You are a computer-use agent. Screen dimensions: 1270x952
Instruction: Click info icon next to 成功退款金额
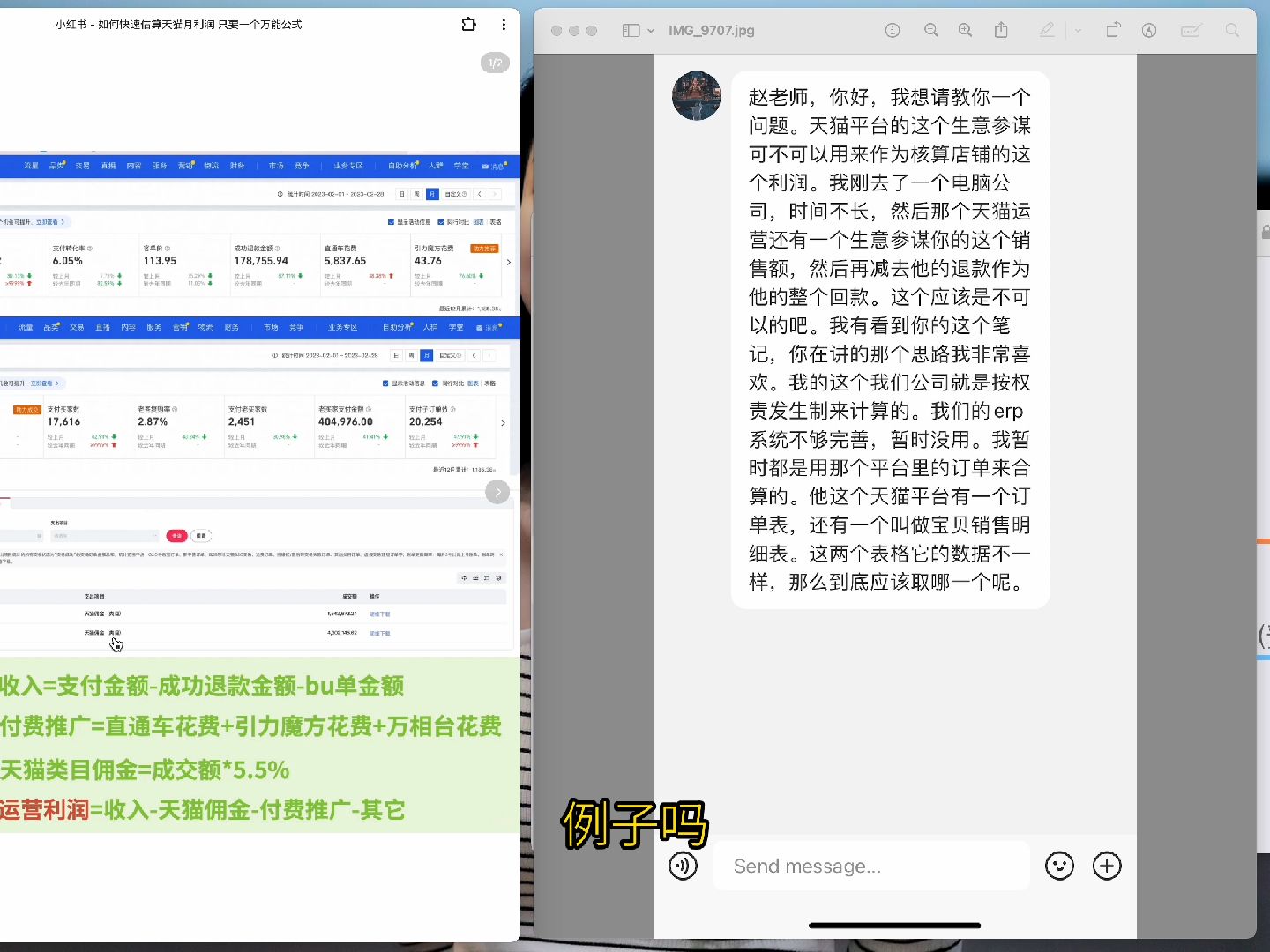tap(278, 249)
